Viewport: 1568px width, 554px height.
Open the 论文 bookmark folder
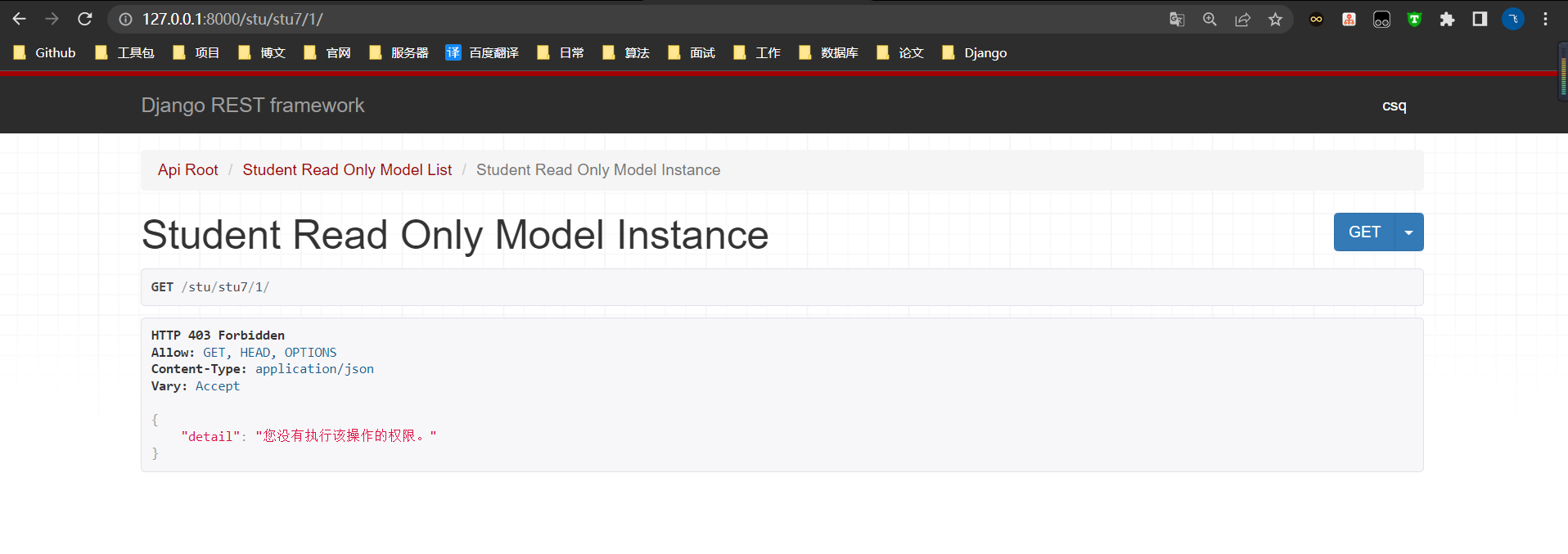click(x=900, y=52)
